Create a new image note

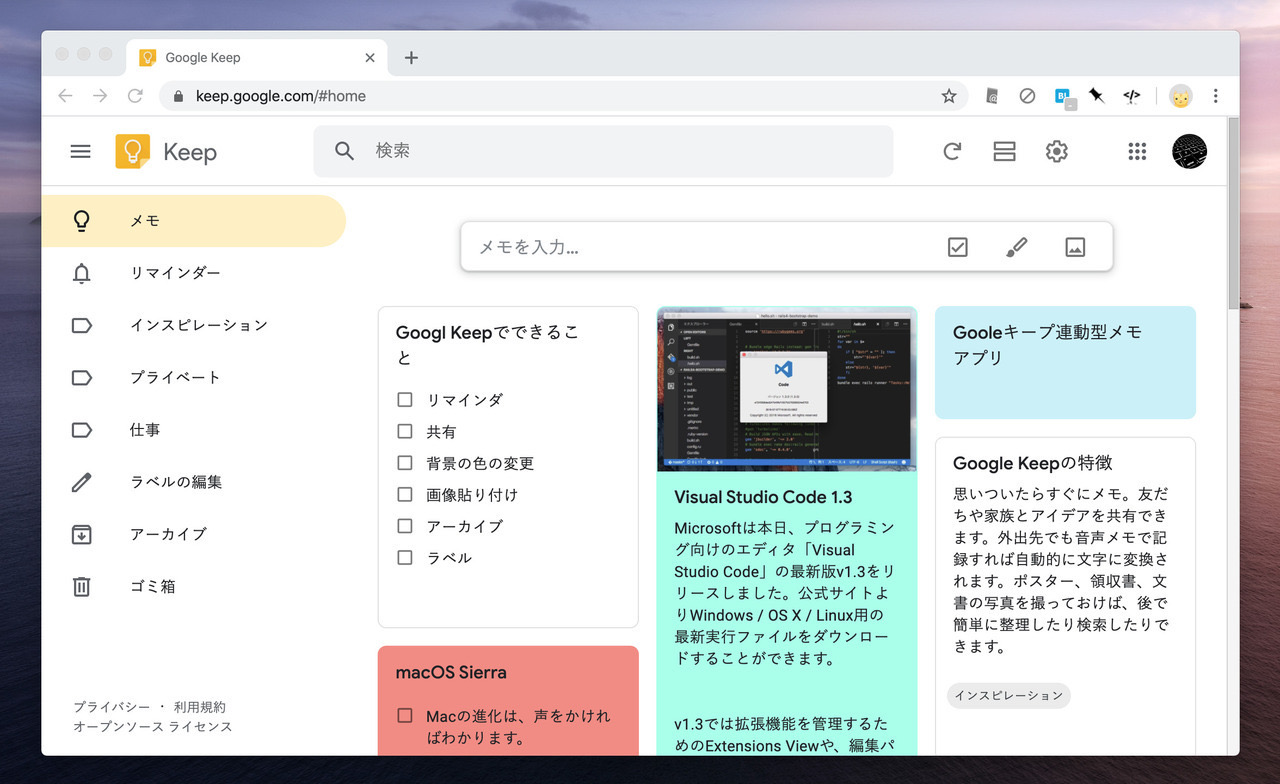[1075, 247]
